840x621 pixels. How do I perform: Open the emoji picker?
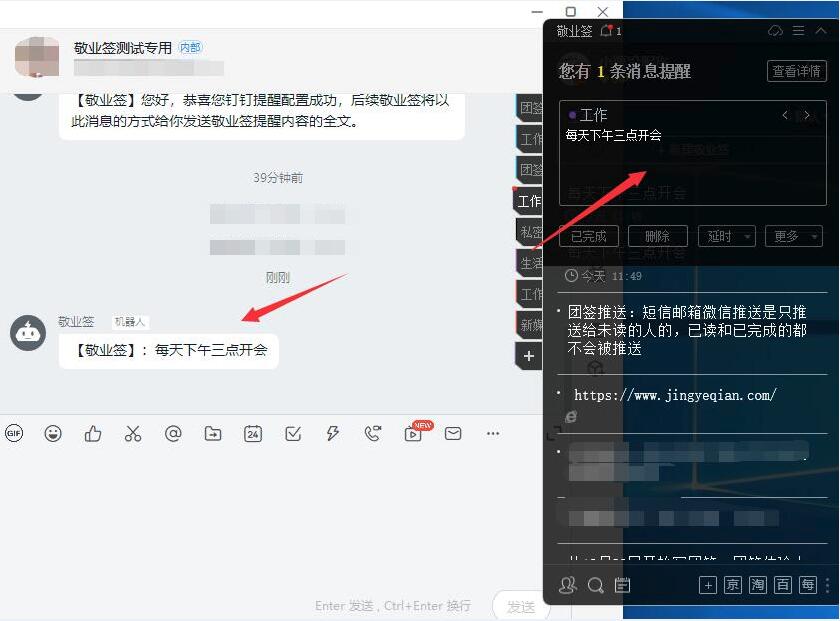53,433
